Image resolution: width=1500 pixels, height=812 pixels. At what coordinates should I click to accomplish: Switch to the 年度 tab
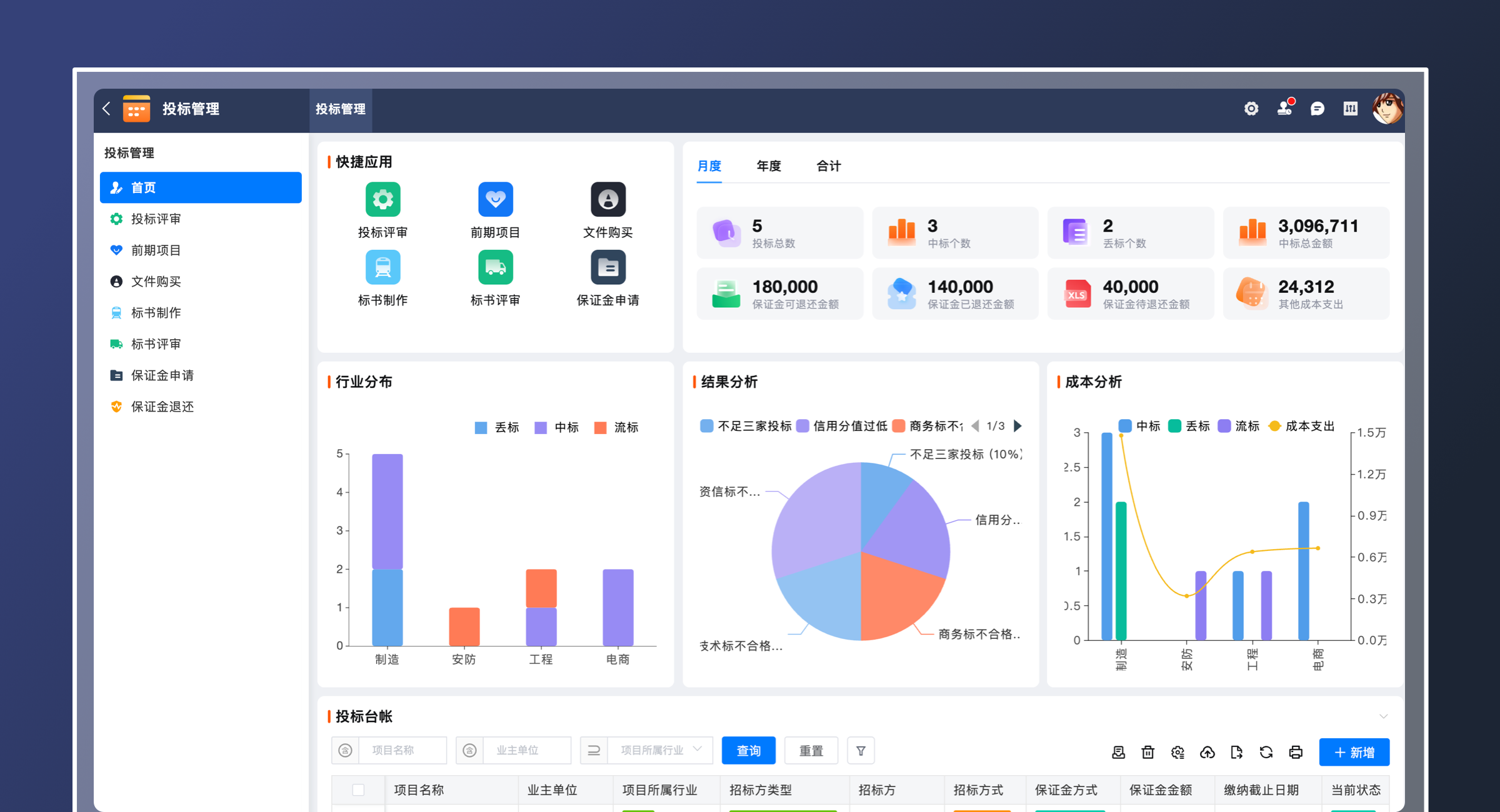[768, 166]
